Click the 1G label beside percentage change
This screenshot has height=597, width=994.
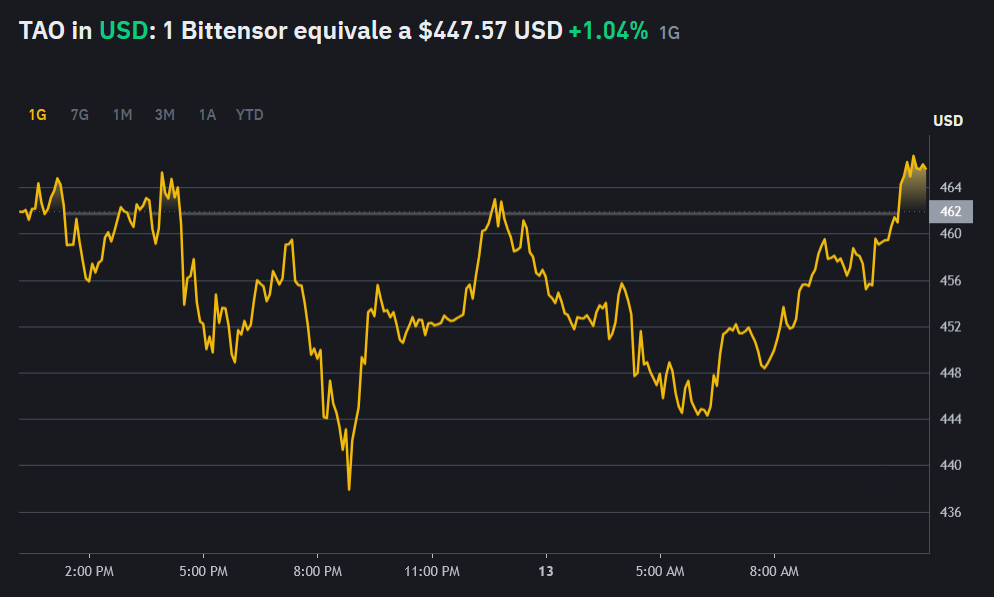click(669, 33)
